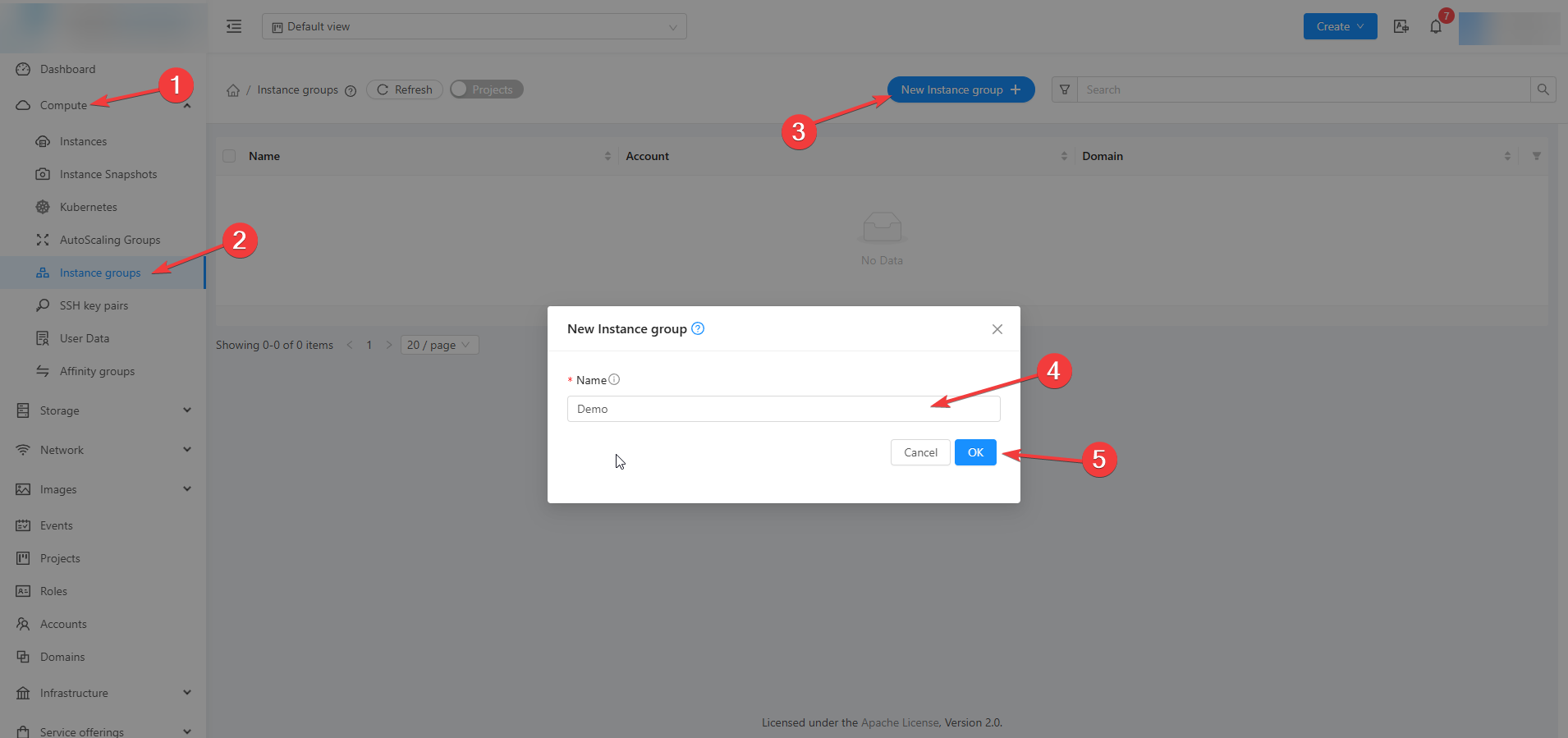Click the magnifier search button
The height and width of the screenshot is (738, 1568).
coord(1543,89)
